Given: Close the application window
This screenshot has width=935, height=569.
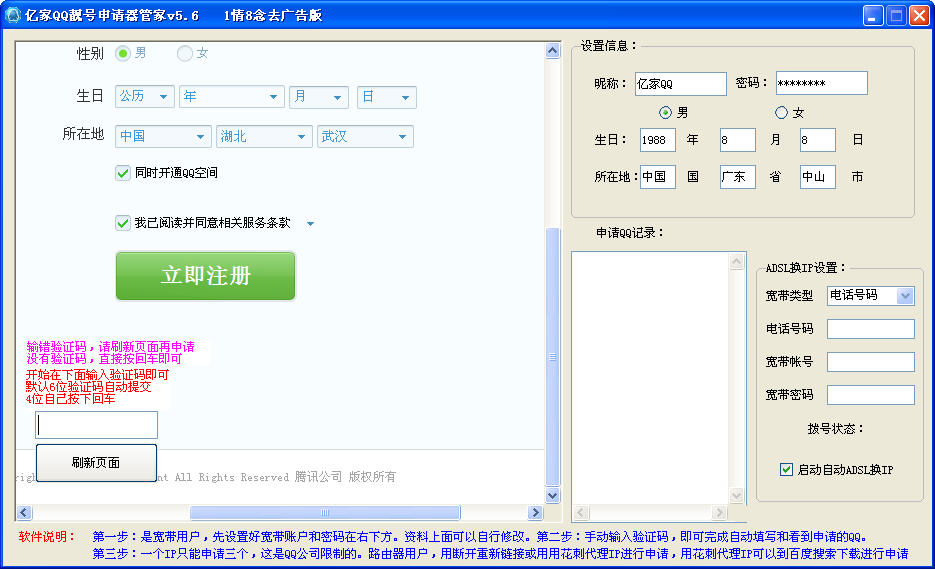Looking at the screenshot, I should click(919, 16).
